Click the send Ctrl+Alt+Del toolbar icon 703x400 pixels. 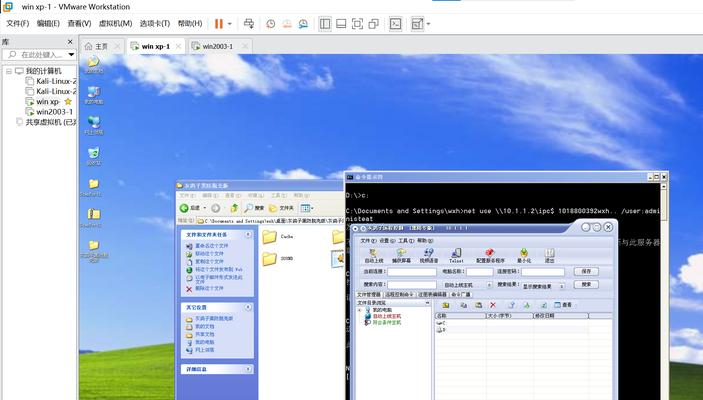click(249, 24)
